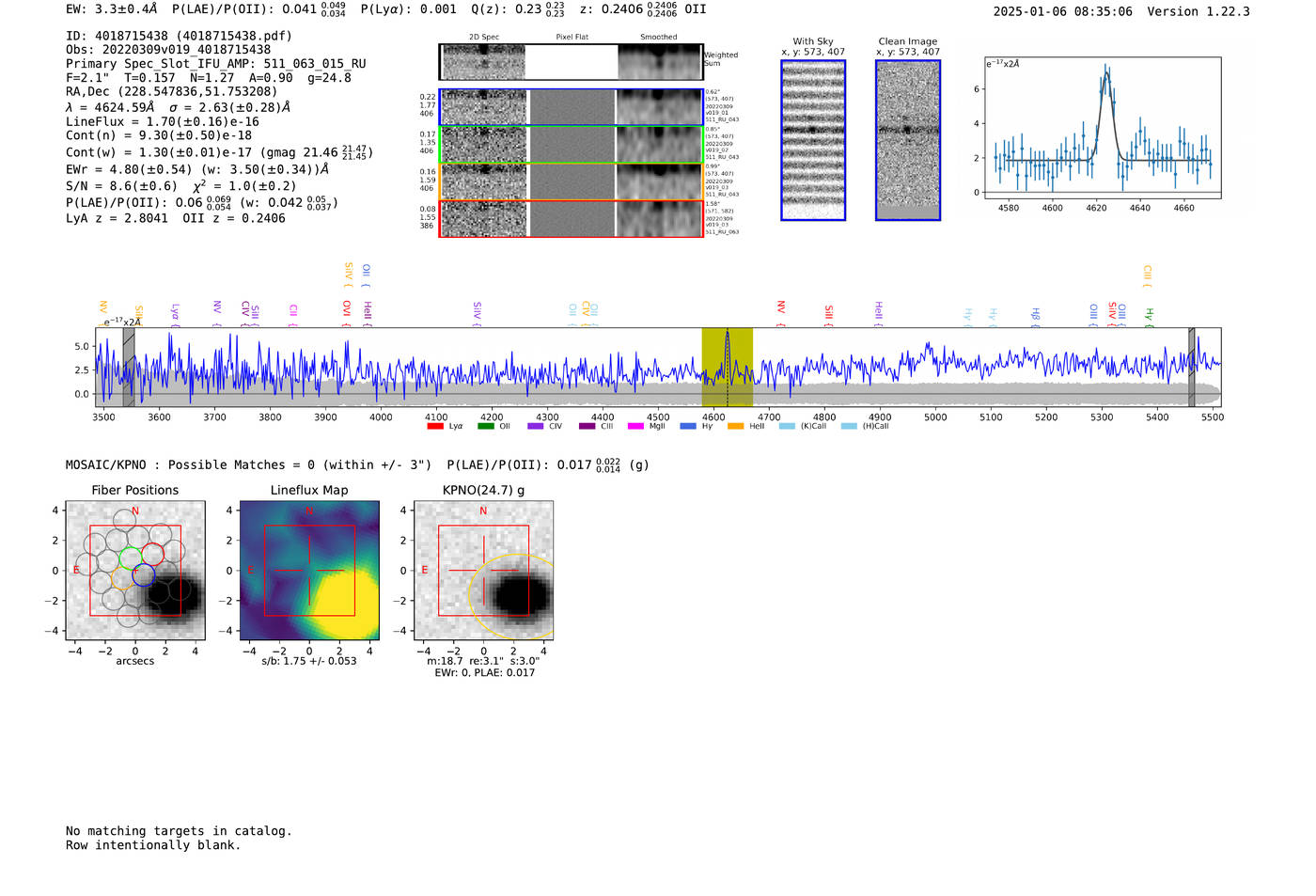
Task: Click the blue fiber circle in Fiber Positions
Action: pyautogui.click(x=144, y=575)
